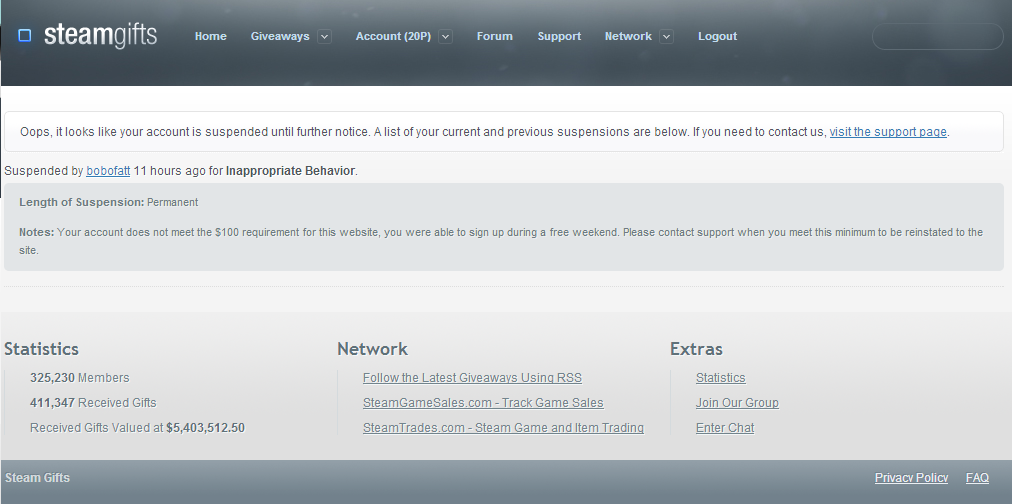Visit SteamTrades.com trading link
1012x504 pixels.
pos(503,428)
